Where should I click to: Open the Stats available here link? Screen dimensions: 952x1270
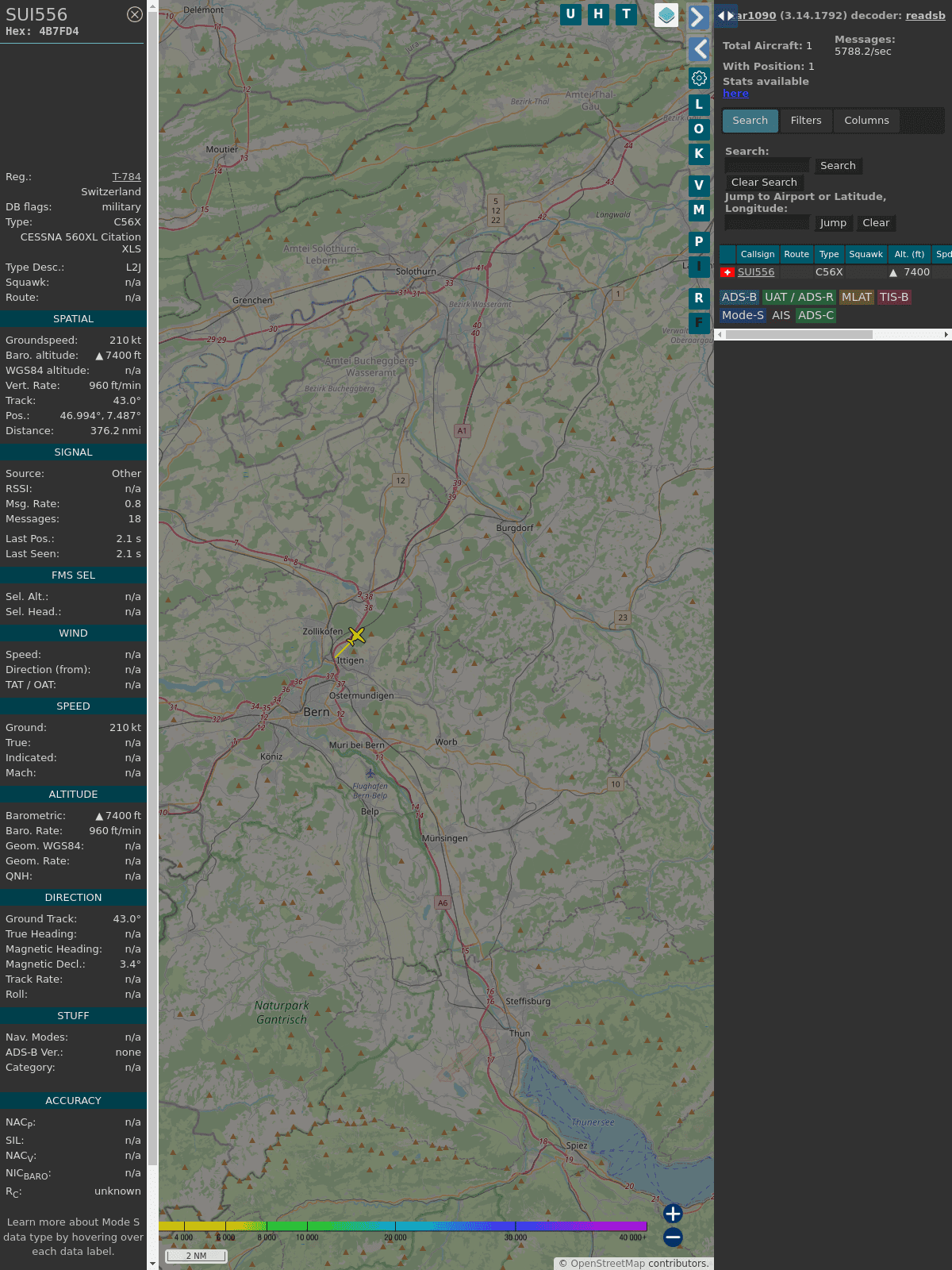(x=735, y=94)
